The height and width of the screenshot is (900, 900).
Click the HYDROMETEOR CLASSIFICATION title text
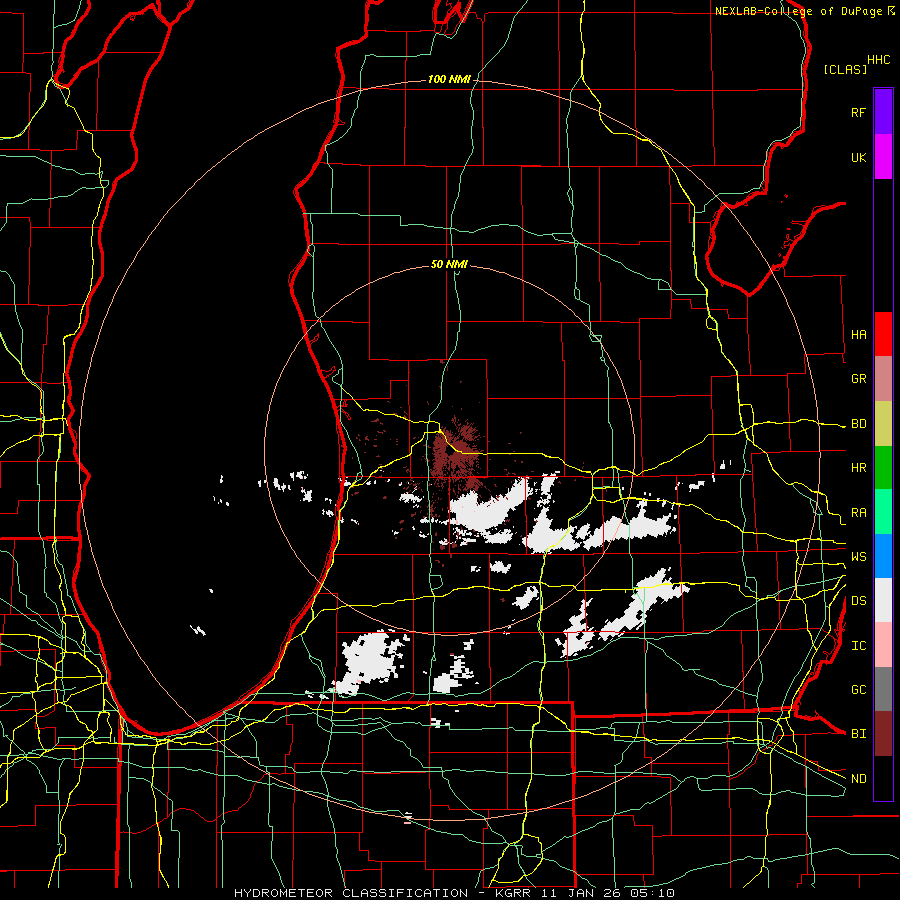pos(351,893)
